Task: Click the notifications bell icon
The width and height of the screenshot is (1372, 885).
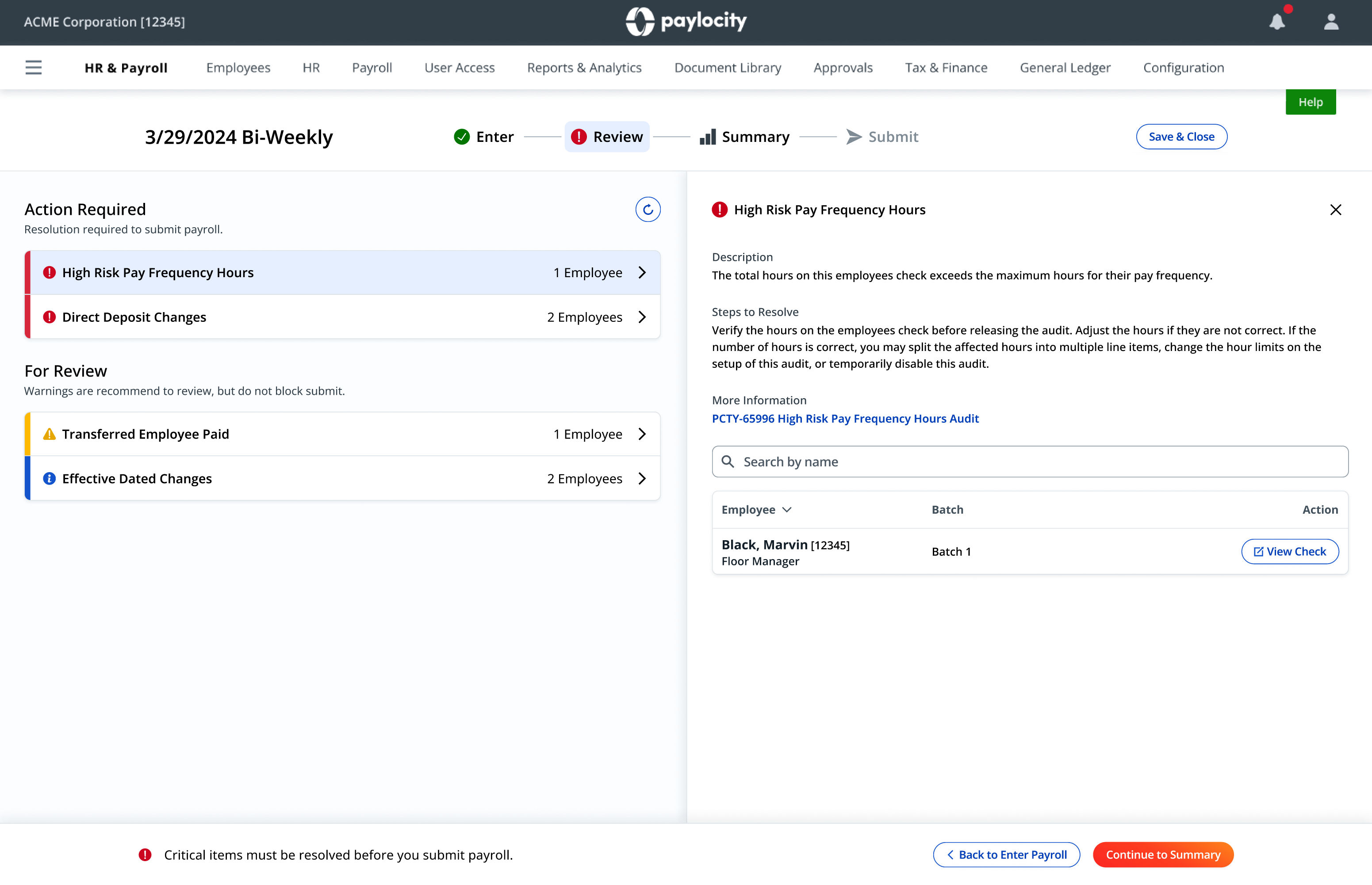Action: pyautogui.click(x=1277, y=22)
